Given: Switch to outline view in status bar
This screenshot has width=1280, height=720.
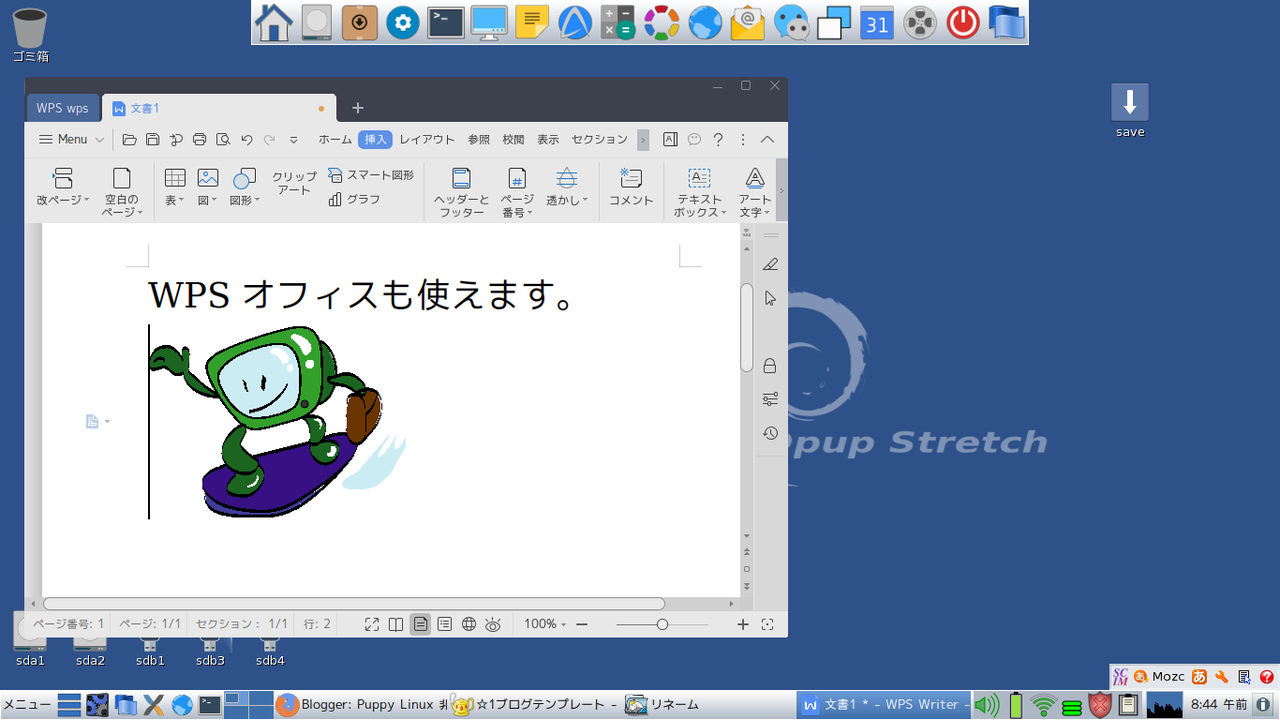Looking at the screenshot, I should (x=445, y=624).
